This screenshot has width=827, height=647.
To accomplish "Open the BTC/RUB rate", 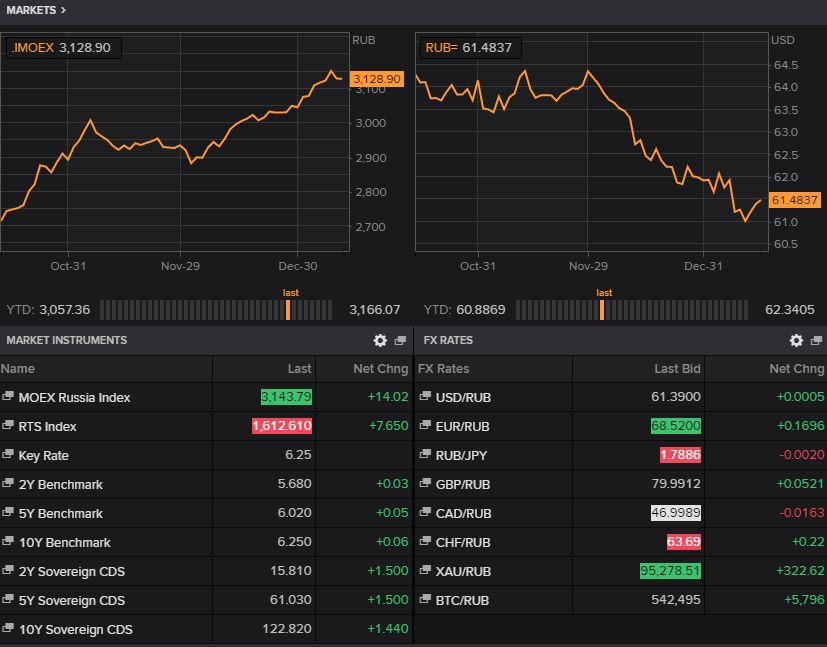I will (x=462, y=601).
